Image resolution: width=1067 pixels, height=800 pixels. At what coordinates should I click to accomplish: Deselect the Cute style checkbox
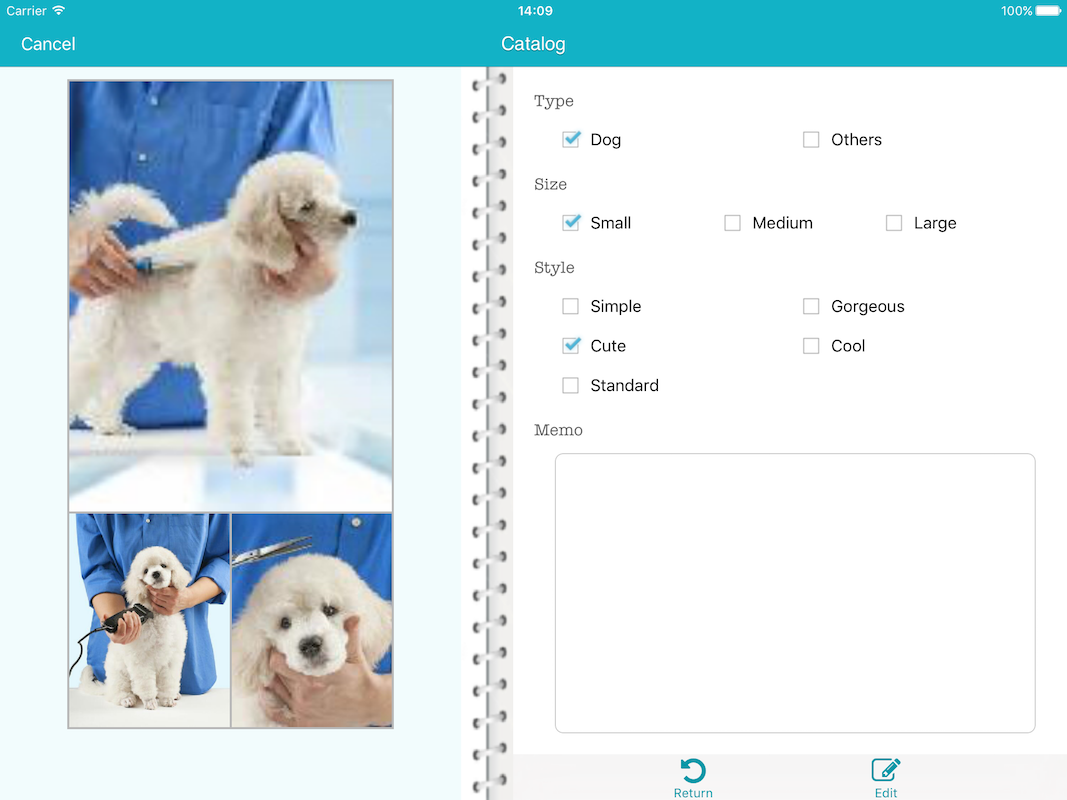coord(571,346)
